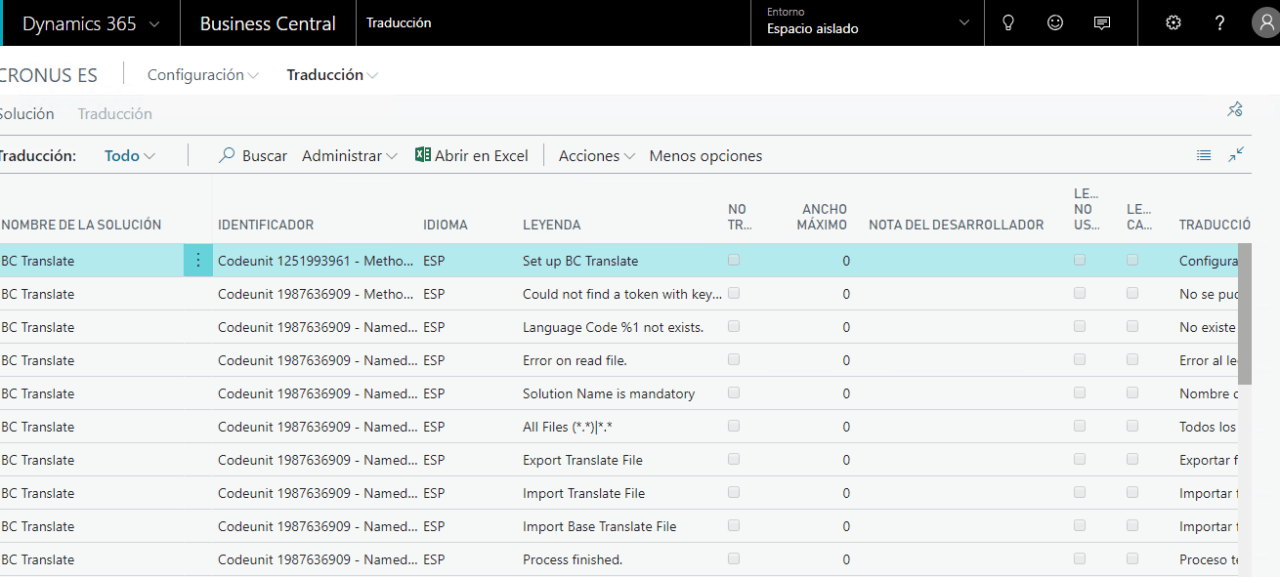Select the 'Export Translate File' cell
This screenshot has height=577, width=1280.
pos(583,460)
